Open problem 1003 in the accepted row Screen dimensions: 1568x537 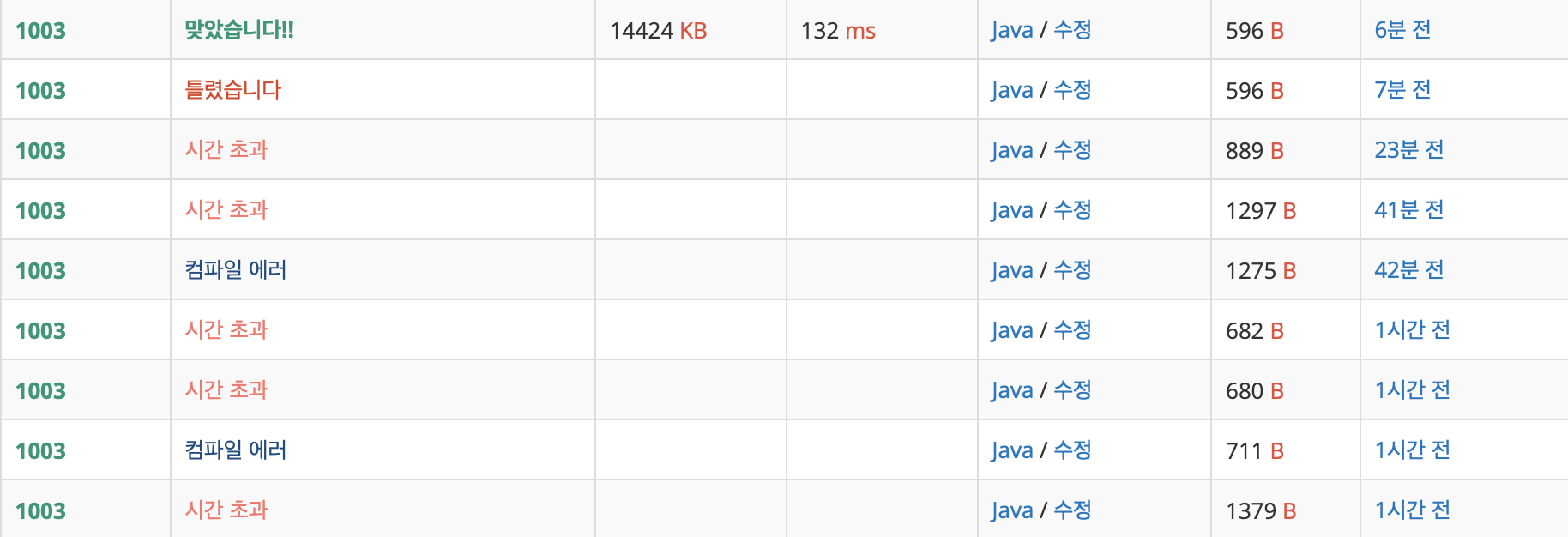click(40, 31)
